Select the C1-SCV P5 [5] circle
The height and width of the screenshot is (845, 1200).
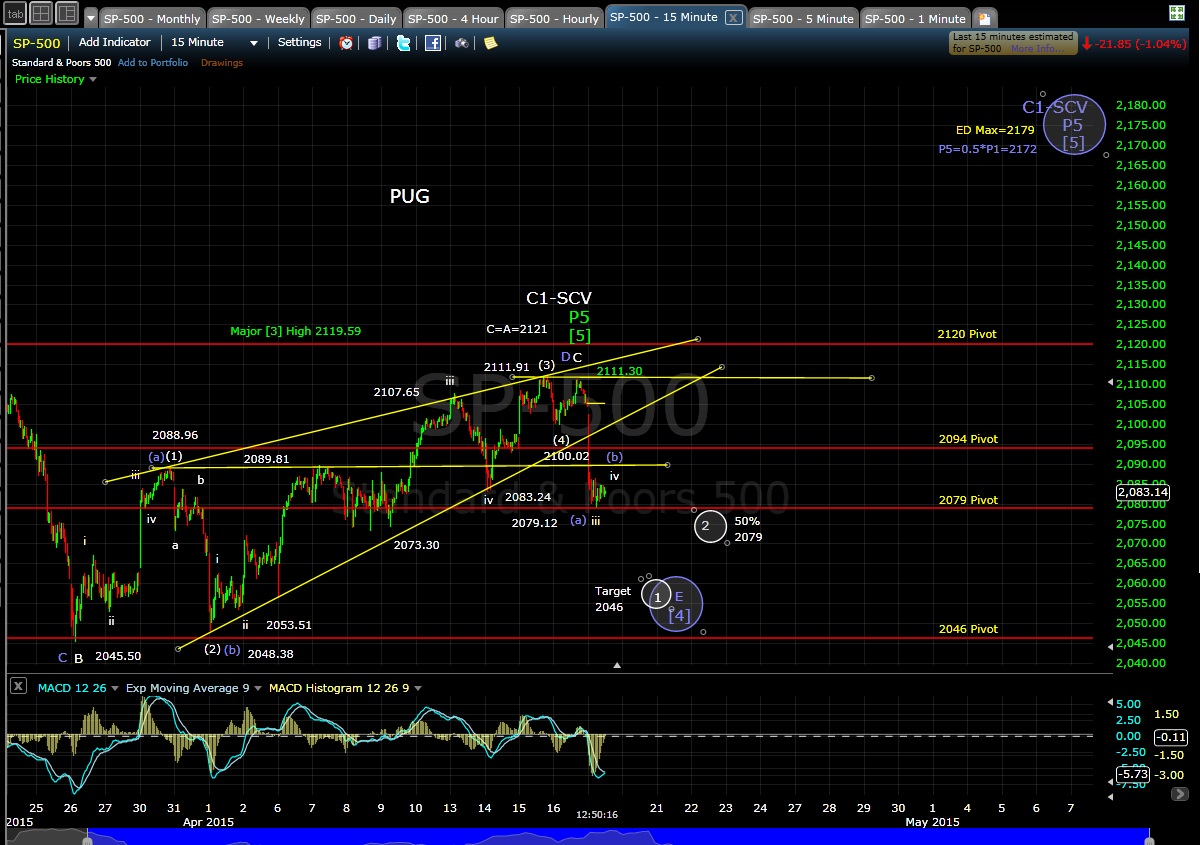pyautogui.click(x=1074, y=125)
